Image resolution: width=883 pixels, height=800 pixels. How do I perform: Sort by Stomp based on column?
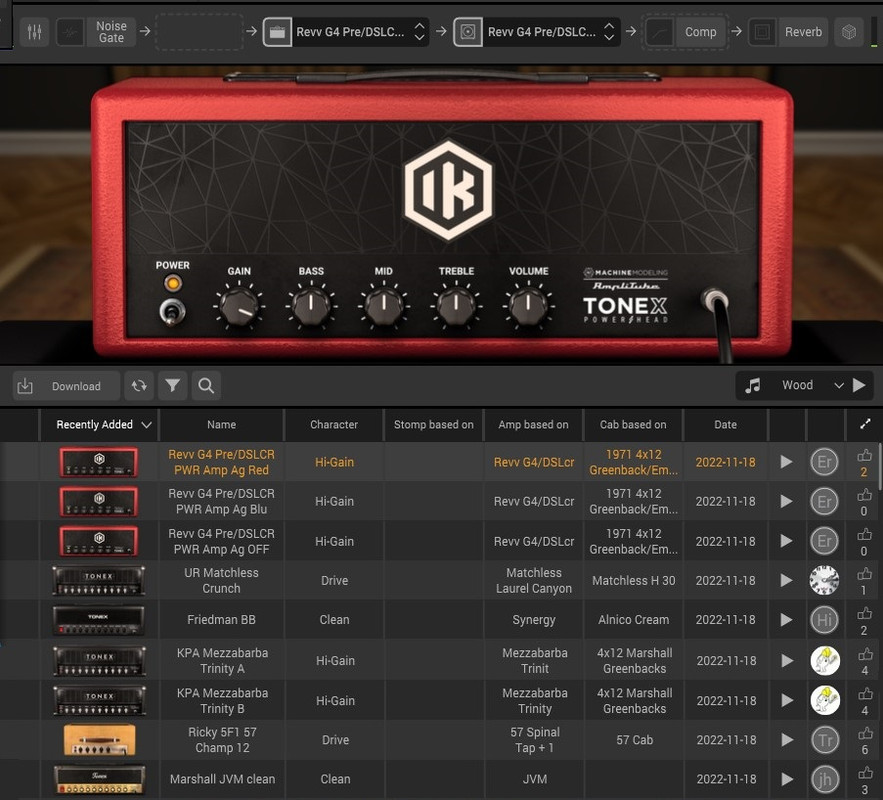pyautogui.click(x=434, y=424)
